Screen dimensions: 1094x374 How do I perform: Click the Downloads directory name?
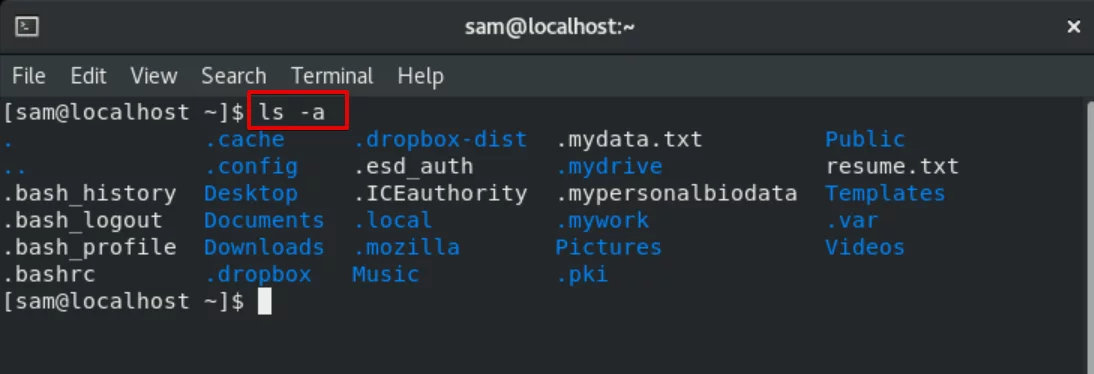(264, 247)
